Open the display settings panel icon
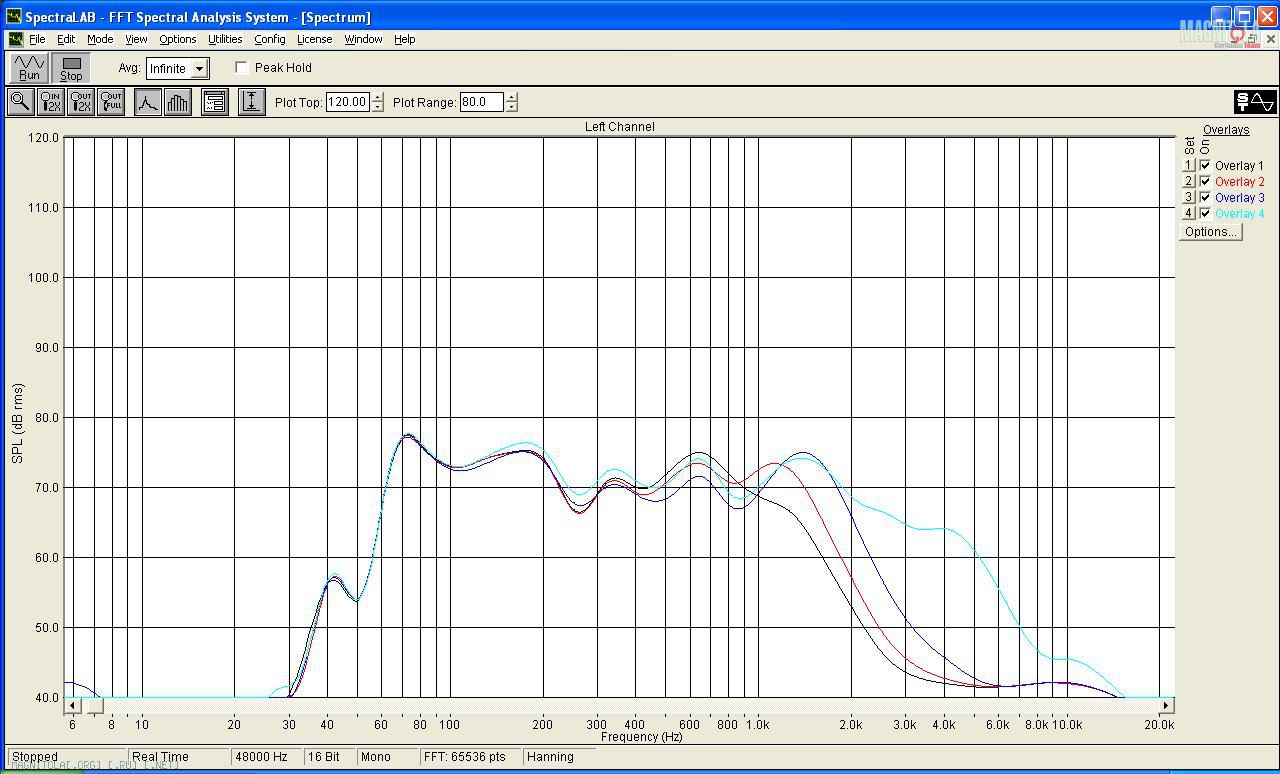This screenshot has height=774, width=1280. point(215,102)
